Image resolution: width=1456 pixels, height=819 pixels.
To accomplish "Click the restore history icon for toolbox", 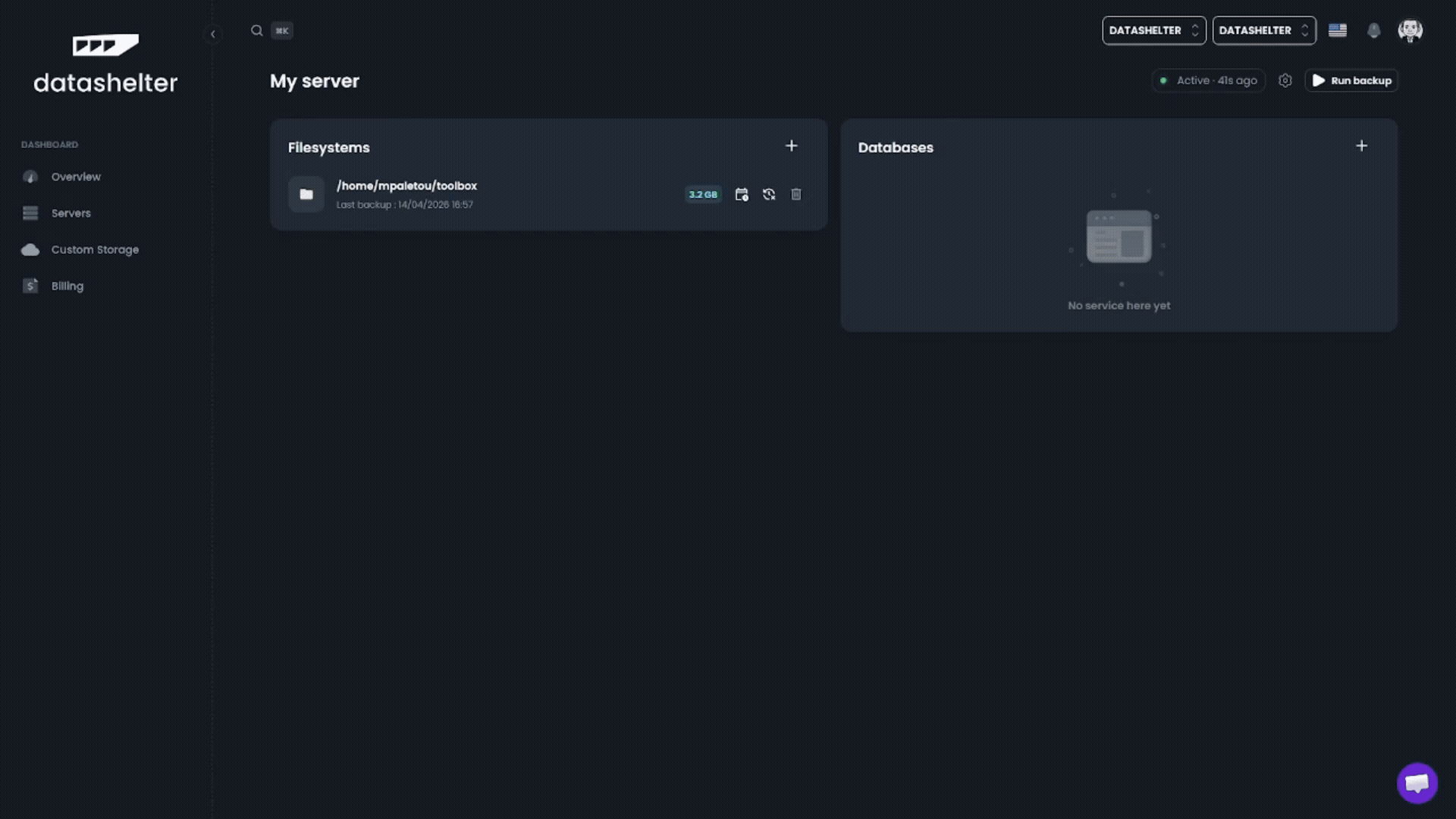I will (769, 195).
